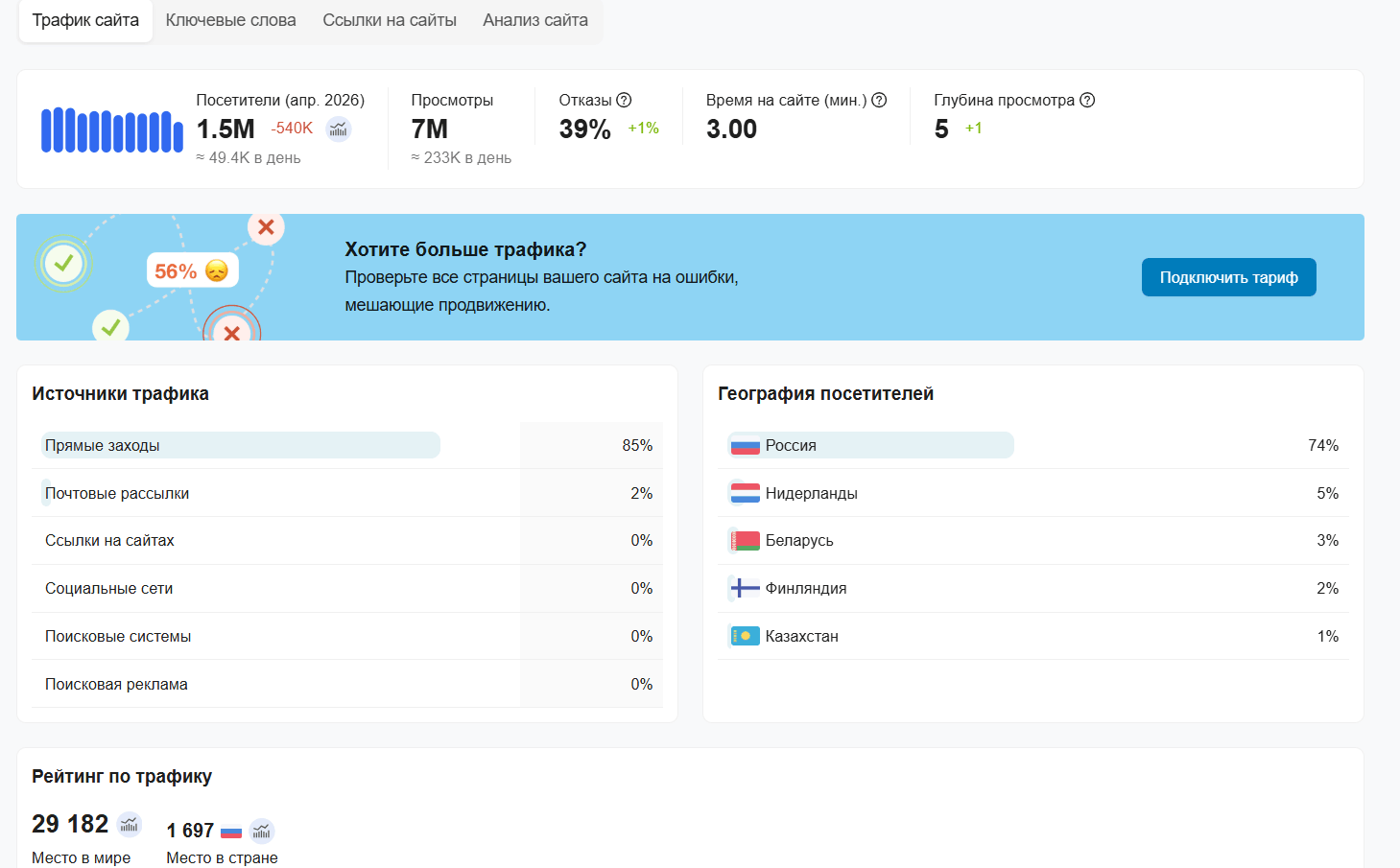Click the sad face 56% score badge

click(192, 271)
